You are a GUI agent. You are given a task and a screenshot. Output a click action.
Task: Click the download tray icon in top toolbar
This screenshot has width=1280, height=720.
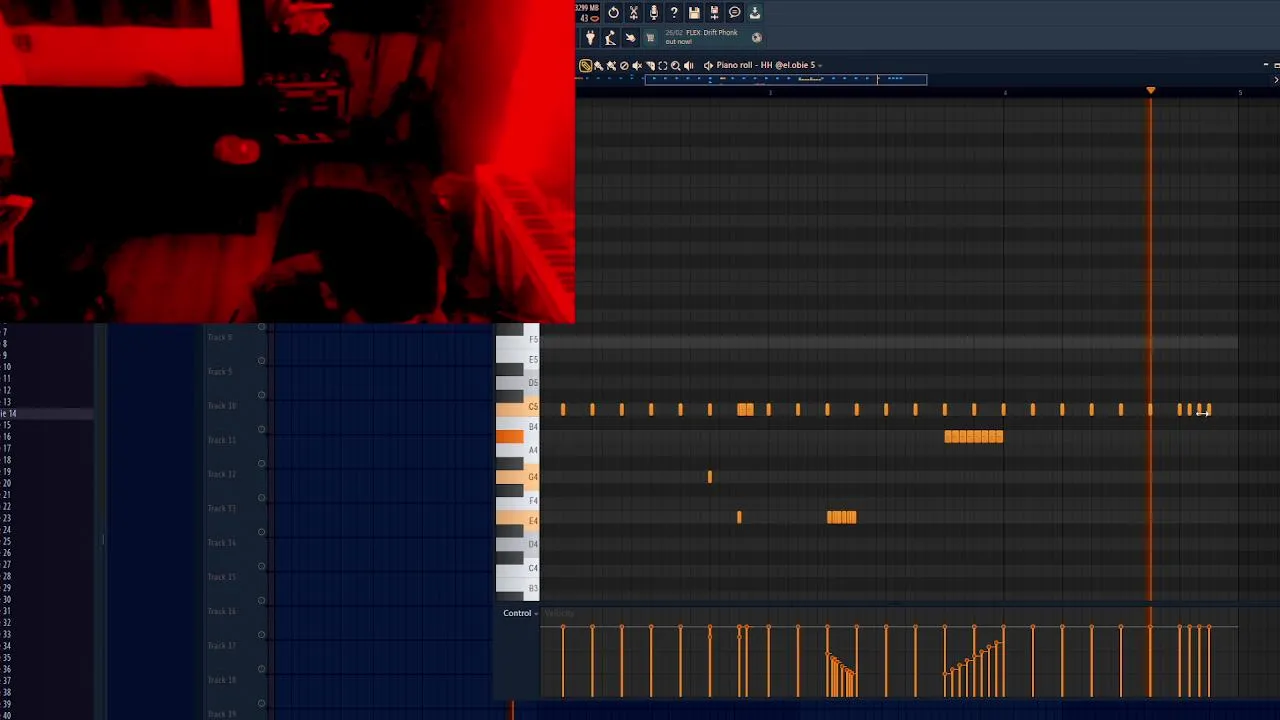(x=755, y=12)
